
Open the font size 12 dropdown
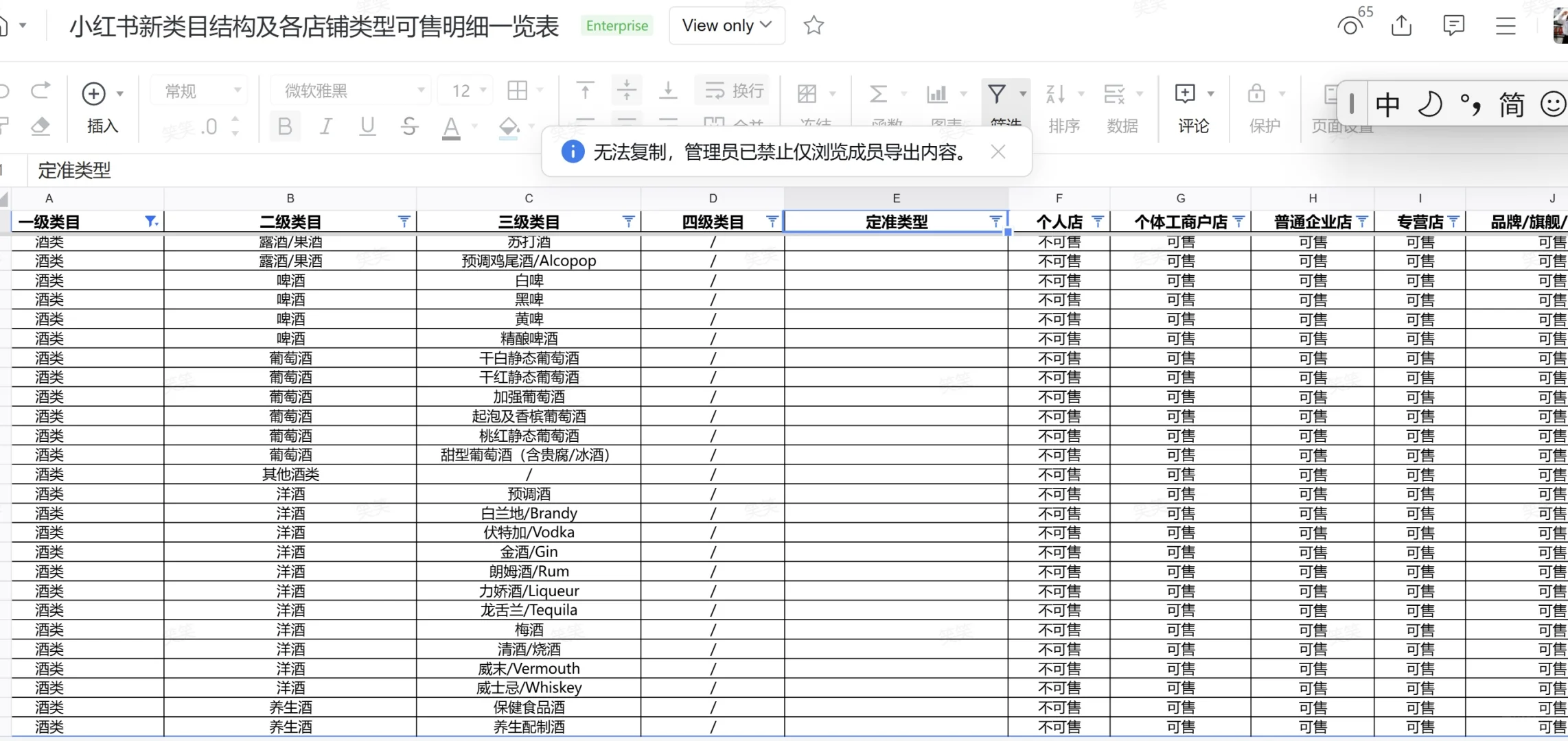pyautogui.click(x=465, y=91)
